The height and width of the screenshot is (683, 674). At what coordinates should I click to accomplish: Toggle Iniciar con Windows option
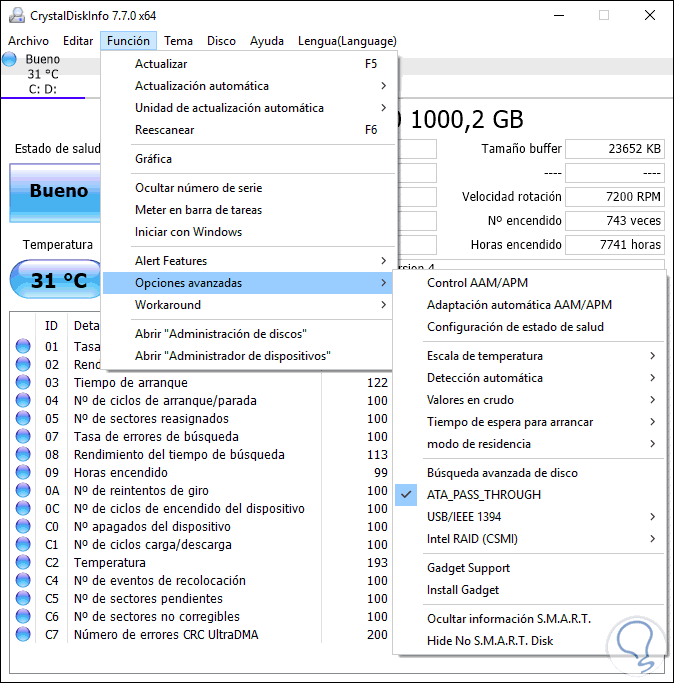coord(248,232)
